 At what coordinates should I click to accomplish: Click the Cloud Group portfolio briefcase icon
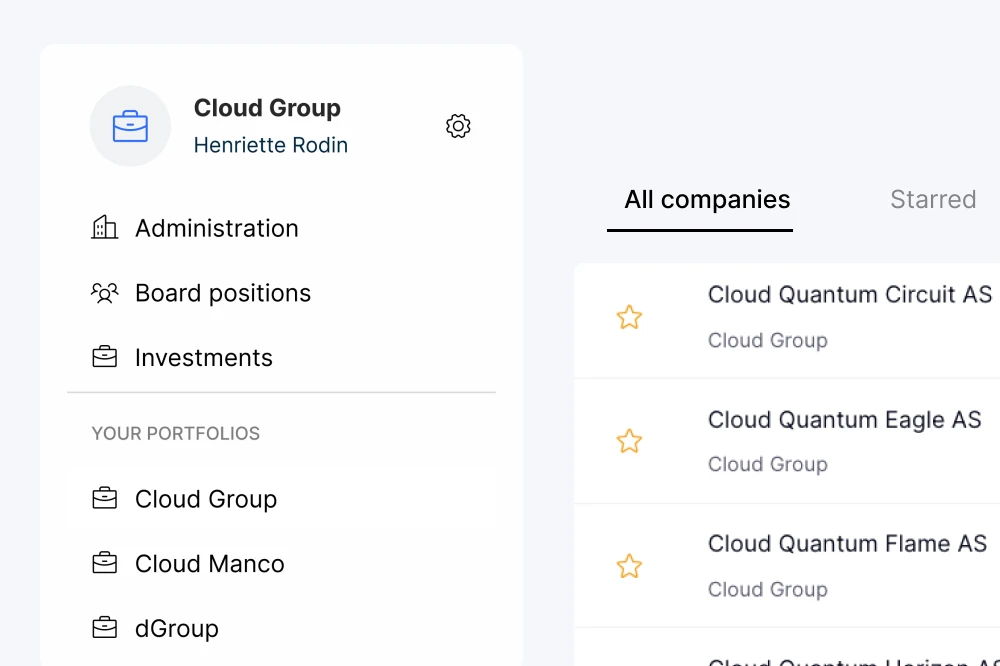click(x=105, y=498)
